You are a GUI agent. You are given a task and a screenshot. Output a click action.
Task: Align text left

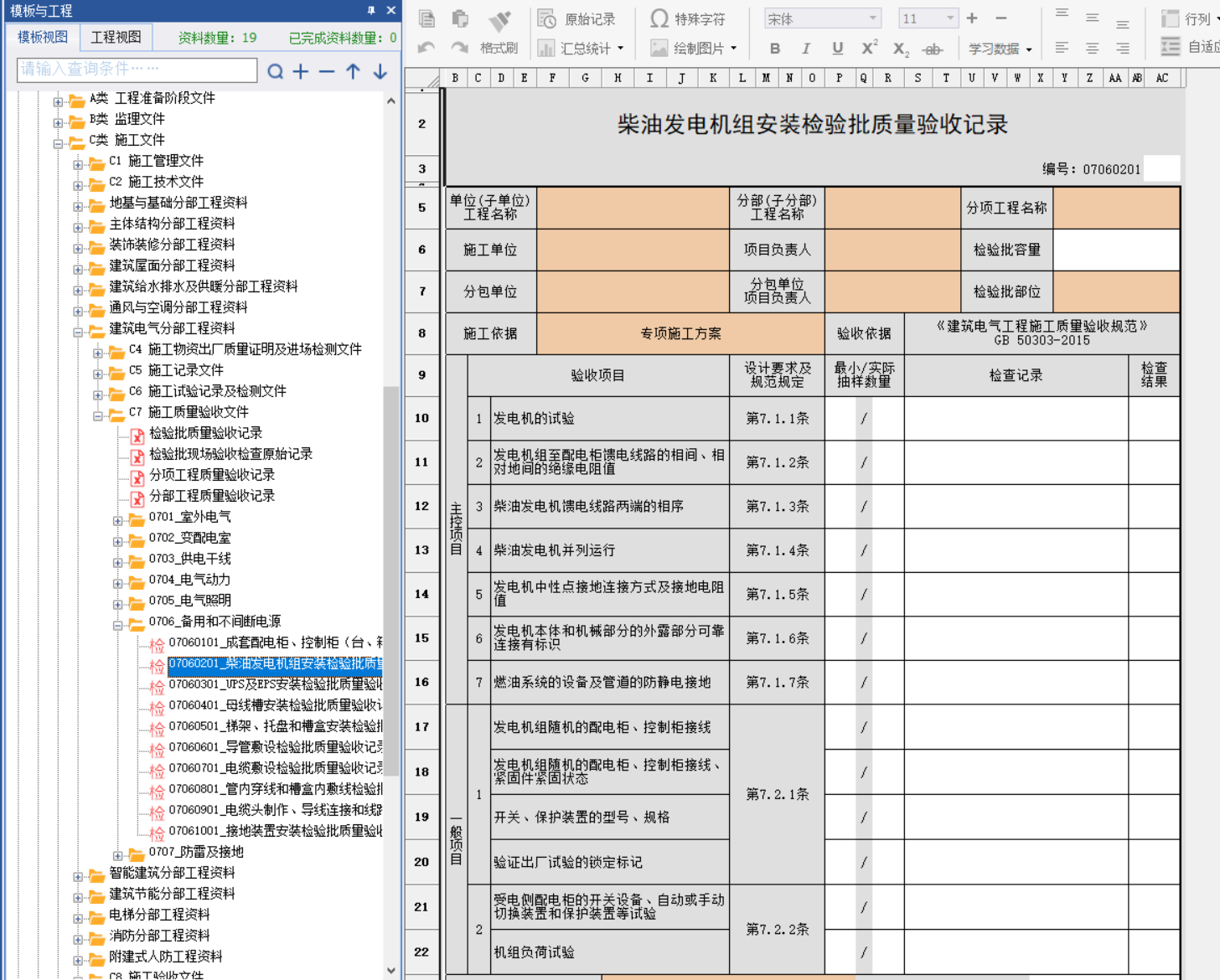tap(1062, 49)
